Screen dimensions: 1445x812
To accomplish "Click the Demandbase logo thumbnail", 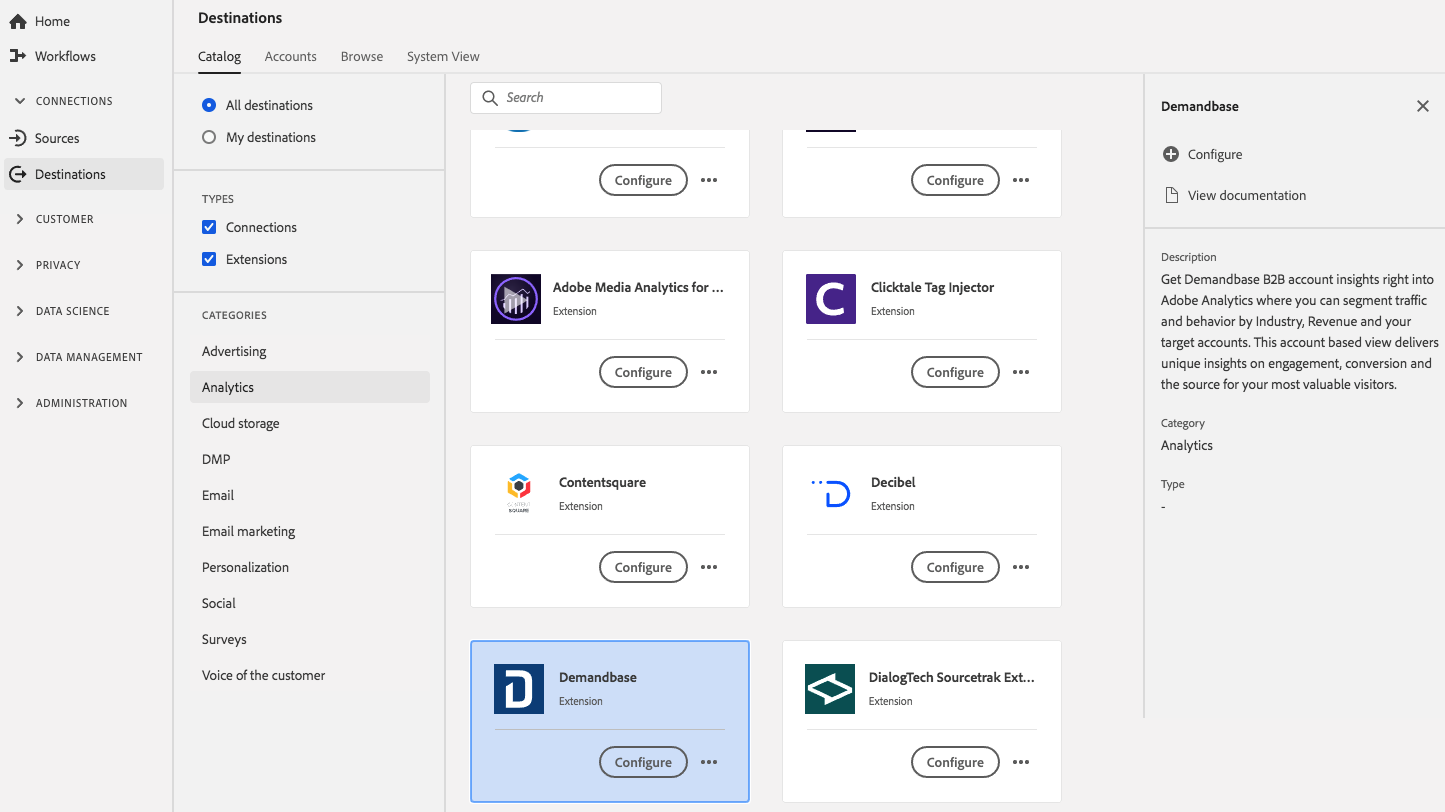I will (x=518, y=689).
